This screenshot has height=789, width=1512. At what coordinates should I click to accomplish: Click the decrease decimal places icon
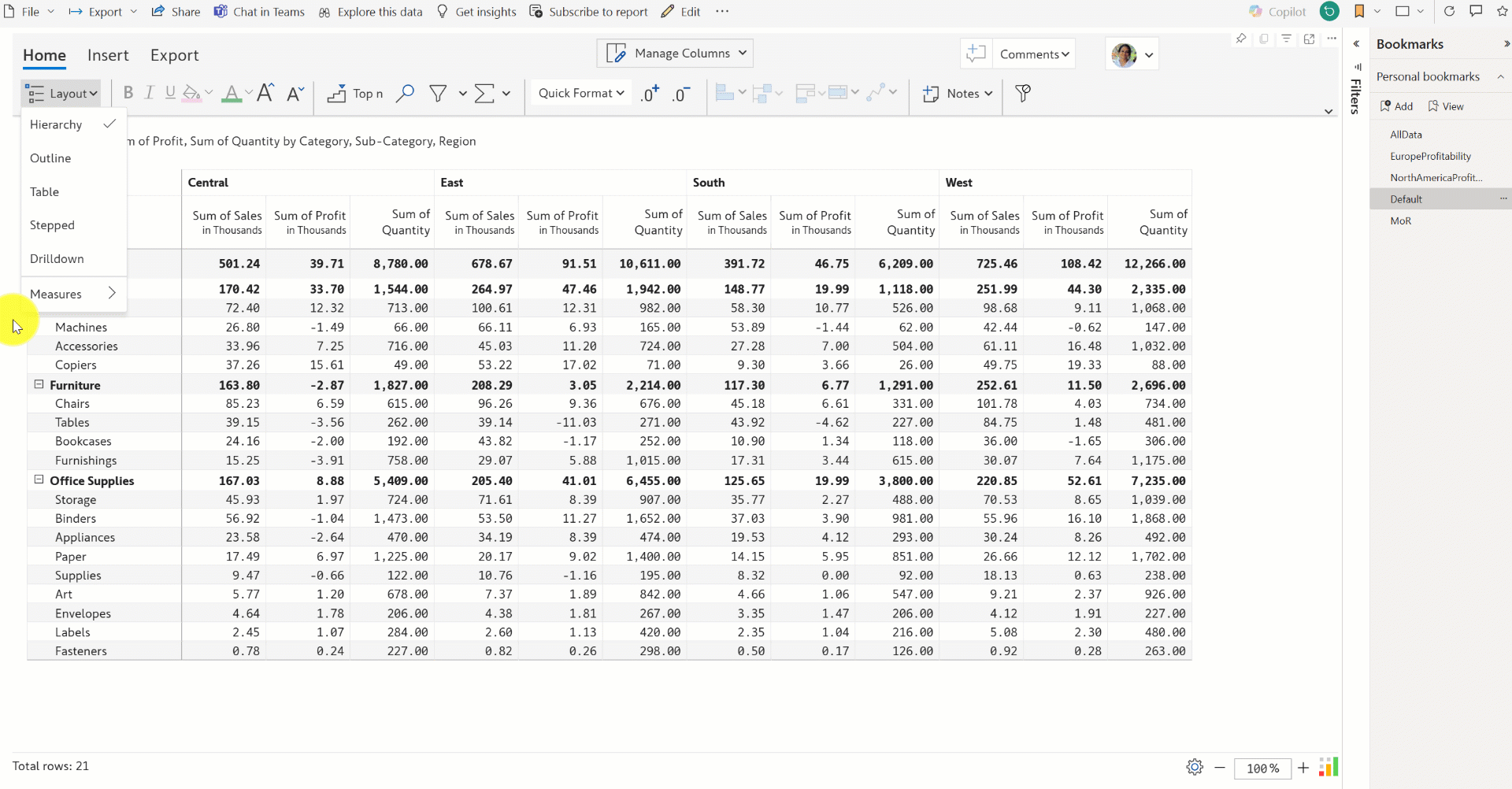681,94
